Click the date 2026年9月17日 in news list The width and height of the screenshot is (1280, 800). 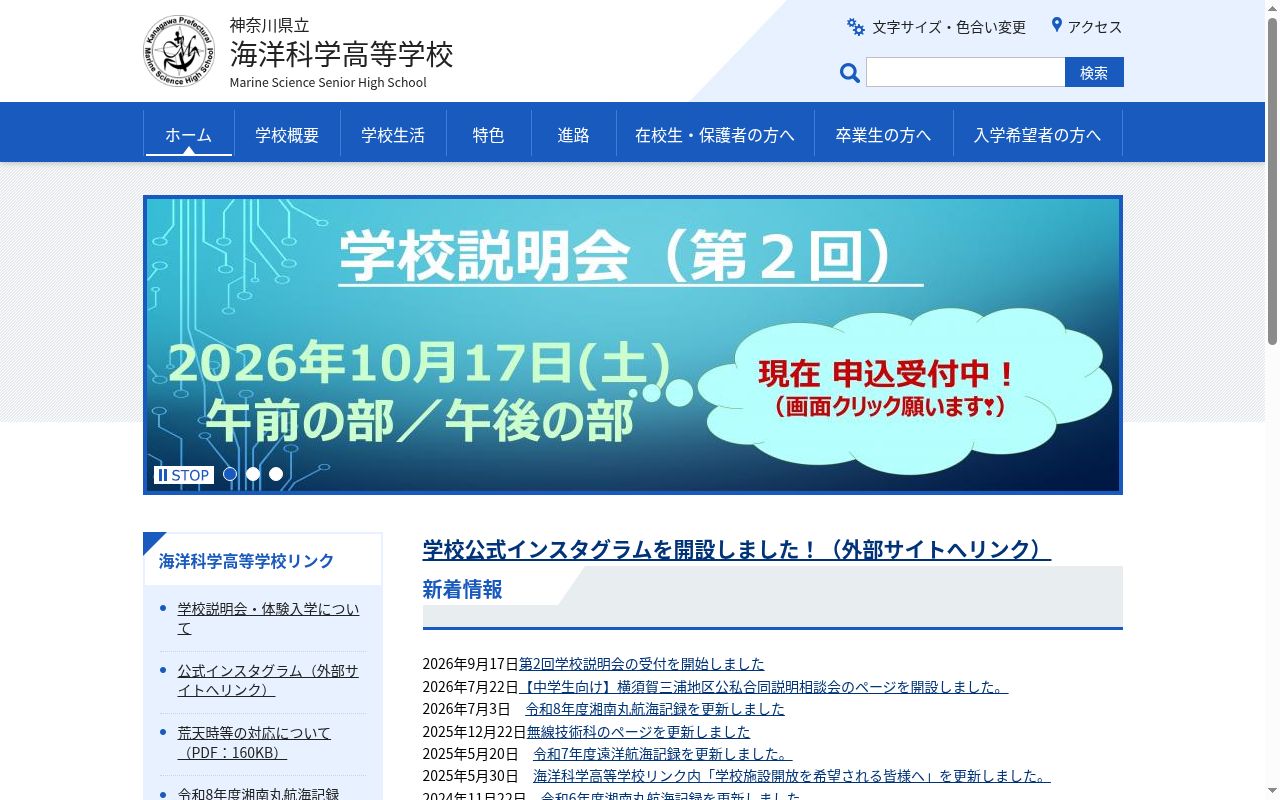[x=470, y=663]
